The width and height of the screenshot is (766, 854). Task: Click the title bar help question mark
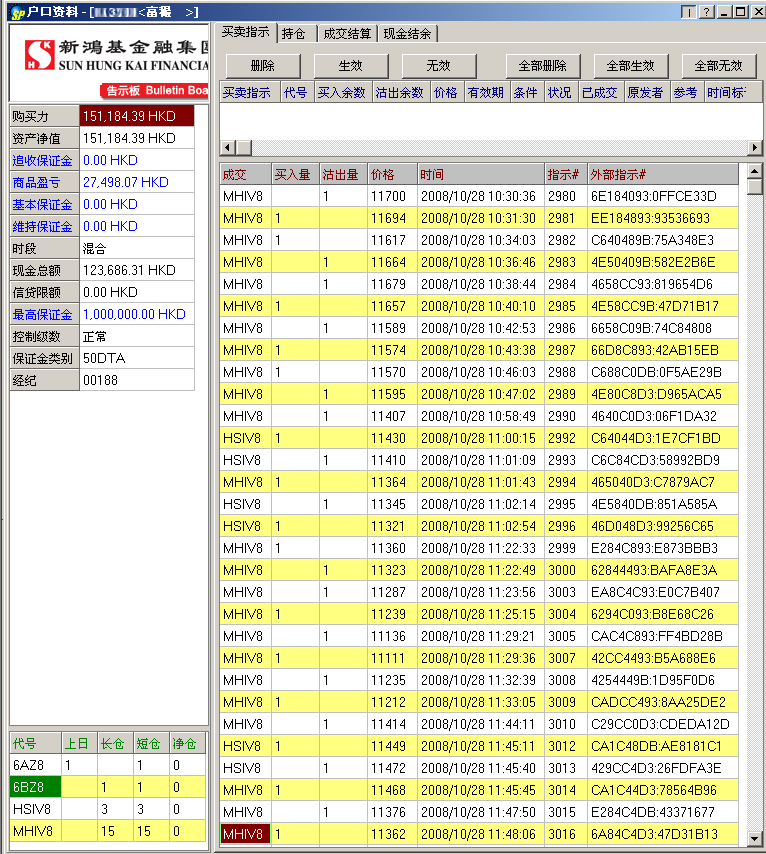tap(706, 12)
